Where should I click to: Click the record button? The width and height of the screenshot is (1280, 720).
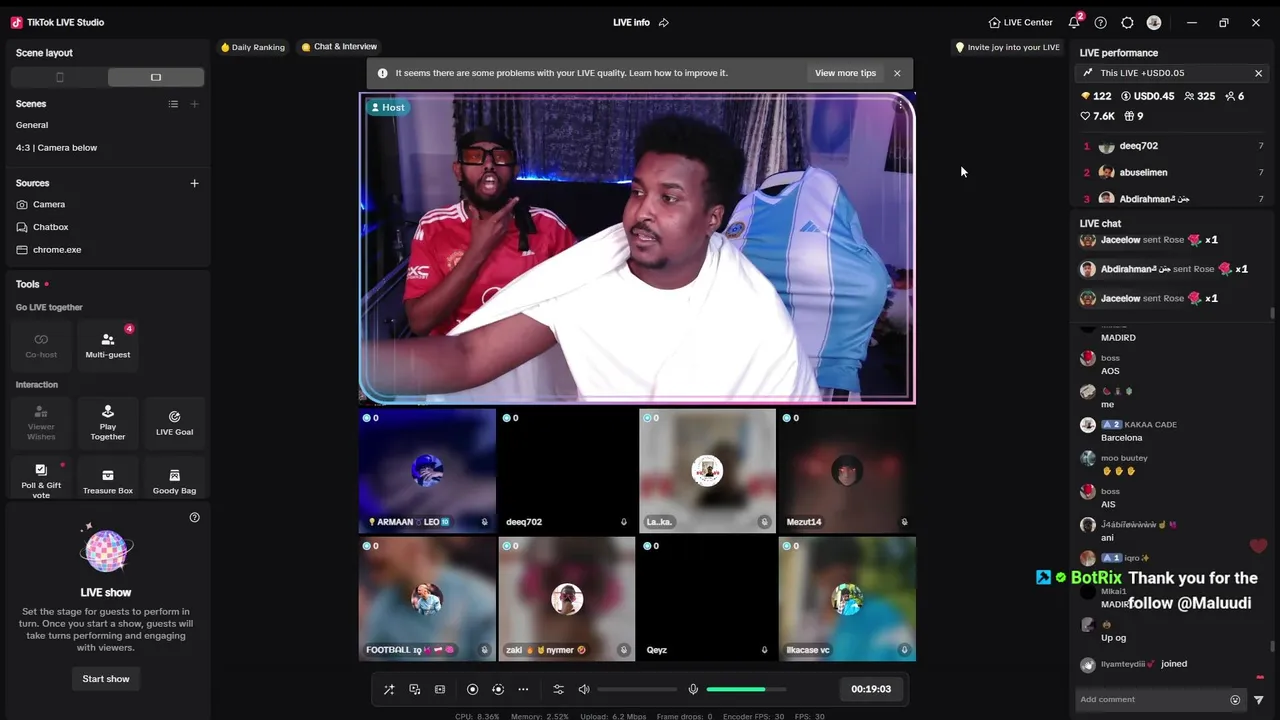pos(473,689)
